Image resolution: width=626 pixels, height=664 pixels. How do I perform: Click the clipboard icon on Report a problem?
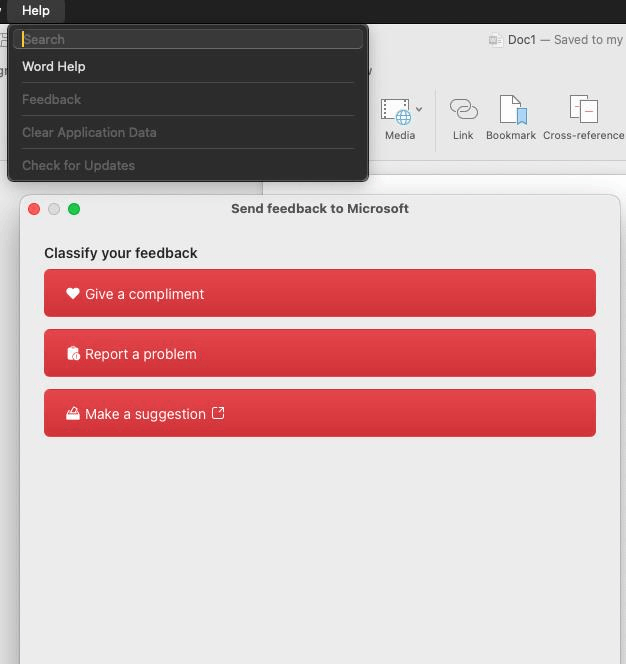click(73, 354)
